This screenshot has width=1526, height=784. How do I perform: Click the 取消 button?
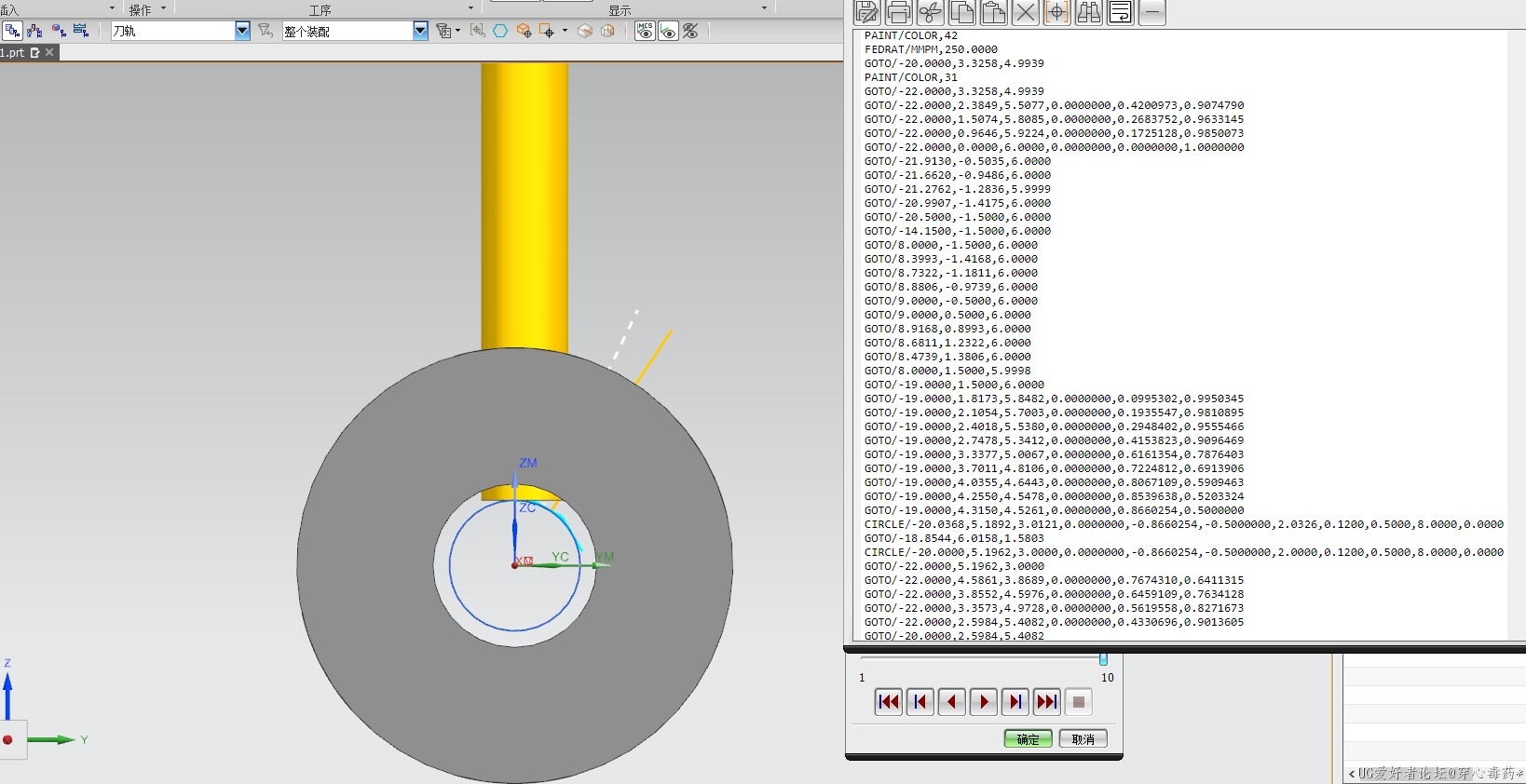pyautogui.click(x=1083, y=738)
